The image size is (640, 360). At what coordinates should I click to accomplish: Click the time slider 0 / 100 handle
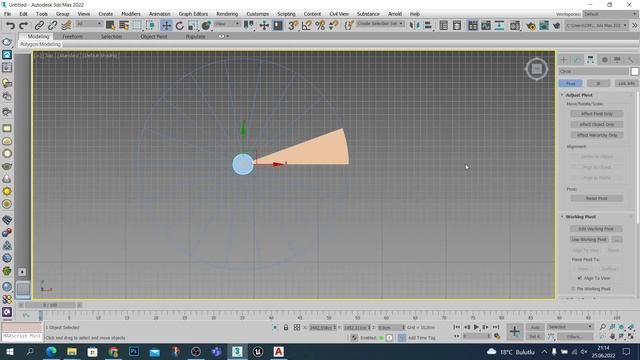[x=50, y=305]
